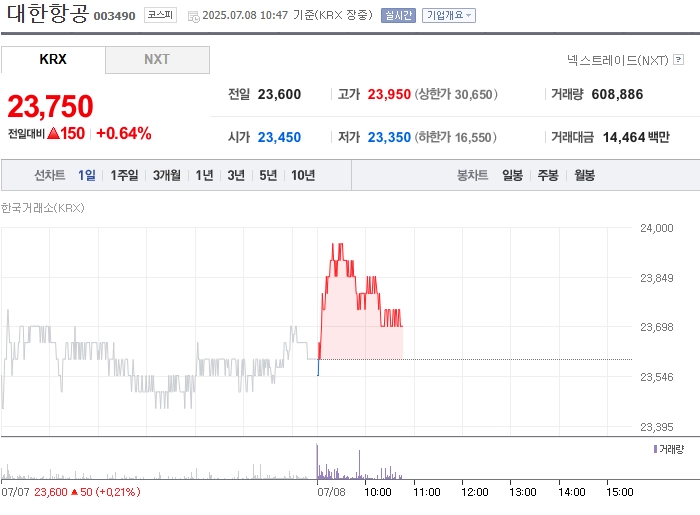Viewport: 700px width, 515px height.
Task: Click the 23,849 y-axis label
Action: [x=656, y=278]
